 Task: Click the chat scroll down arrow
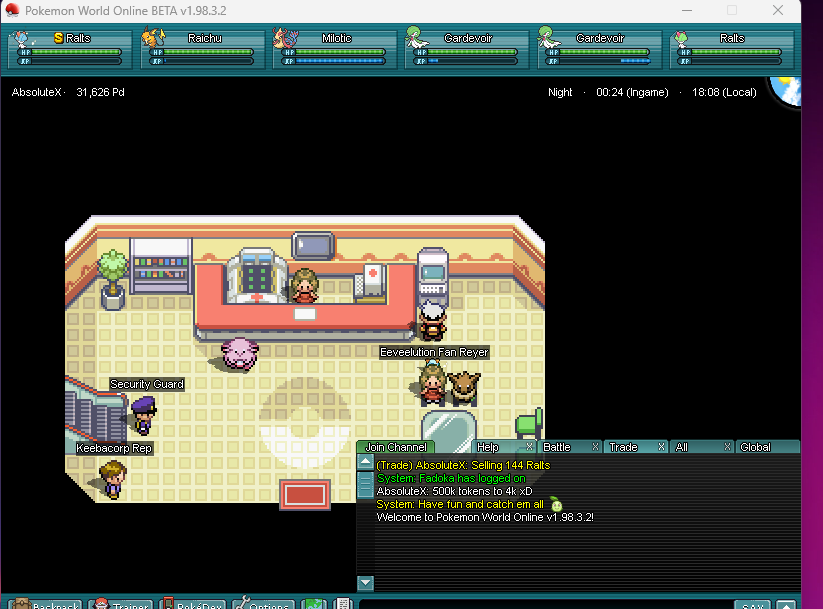pyautogui.click(x=365, y=582)
